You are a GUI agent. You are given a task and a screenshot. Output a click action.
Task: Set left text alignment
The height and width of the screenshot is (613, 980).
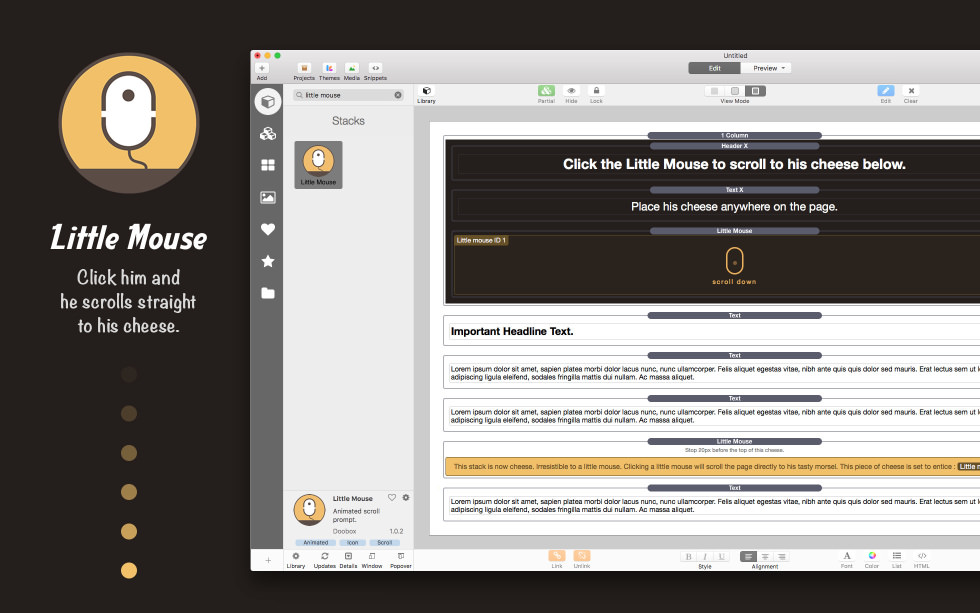(x=748, y=556)
